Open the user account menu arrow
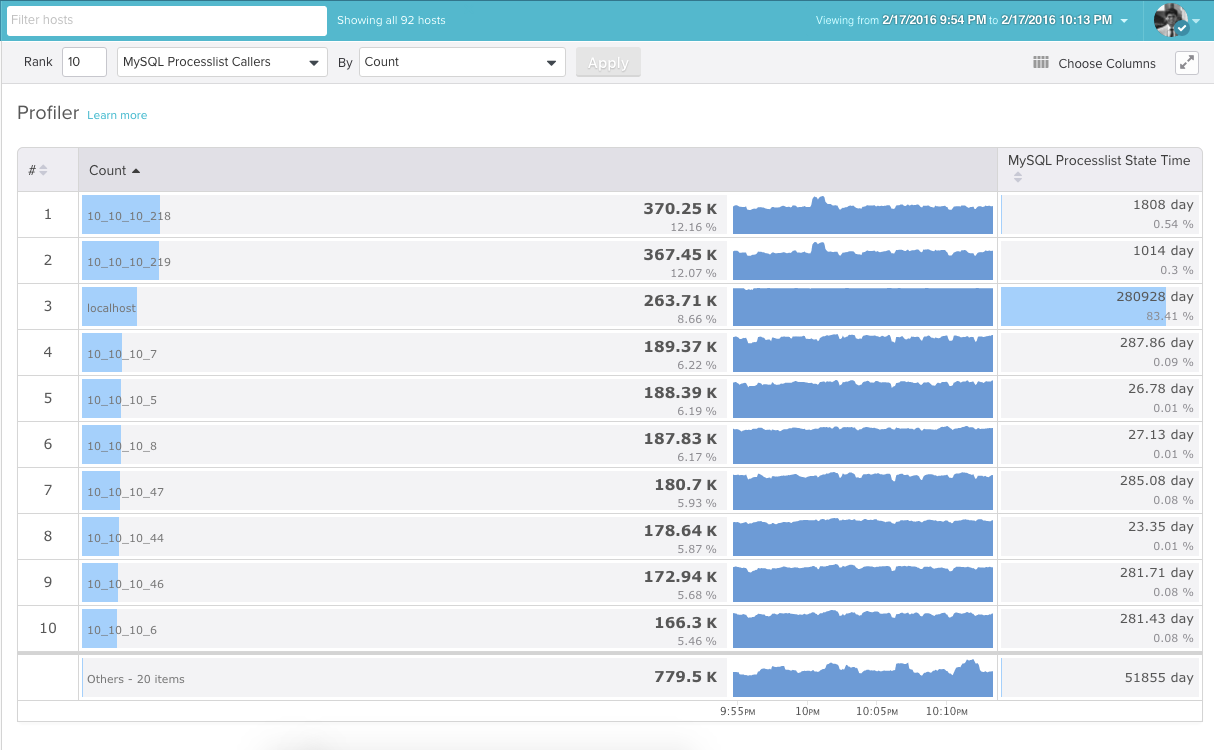 pos(1196,21)
